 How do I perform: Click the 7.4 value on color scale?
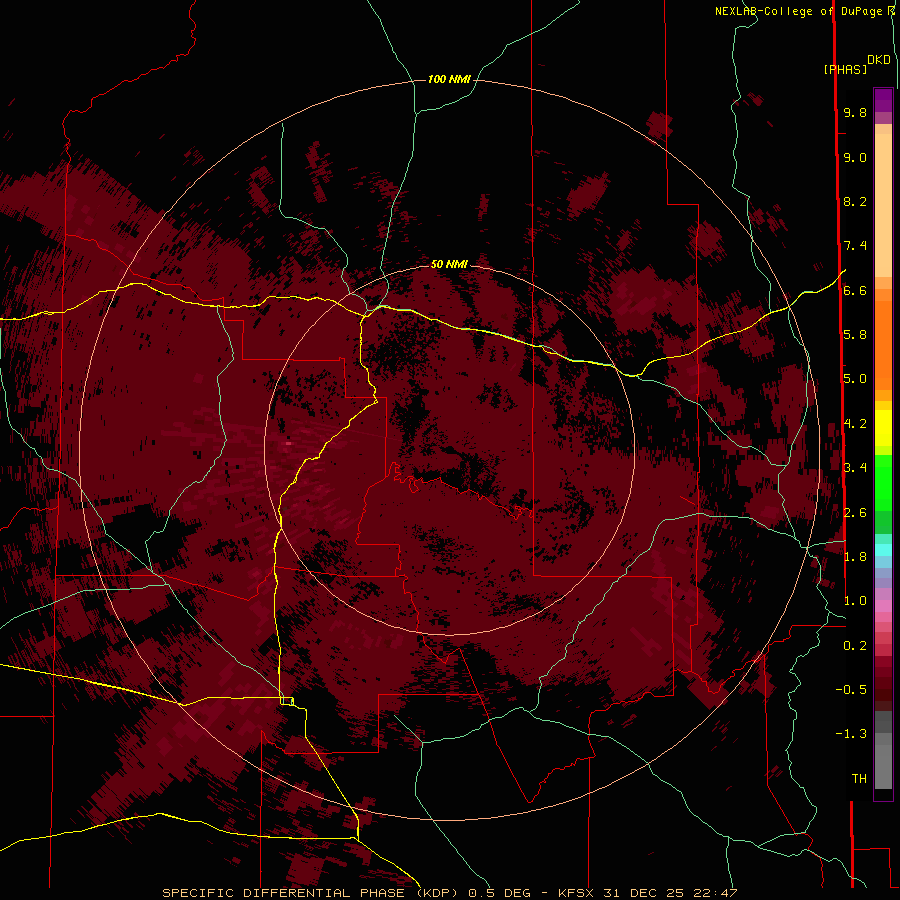tap(855, 246)
